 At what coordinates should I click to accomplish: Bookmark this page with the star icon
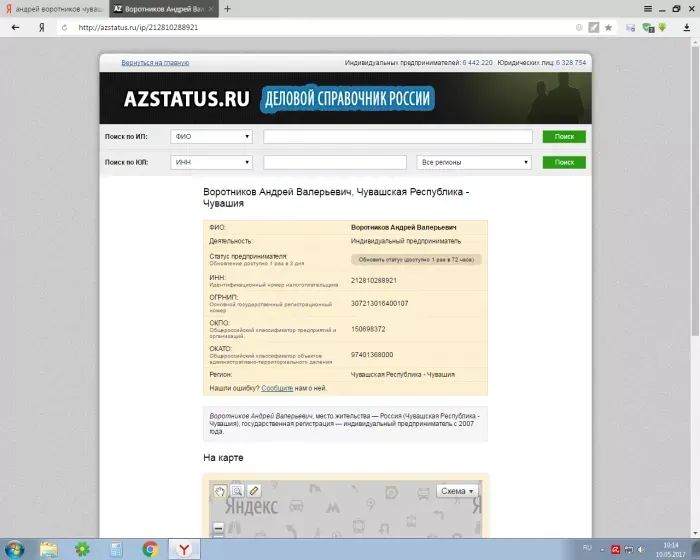[x=608, y=28]
